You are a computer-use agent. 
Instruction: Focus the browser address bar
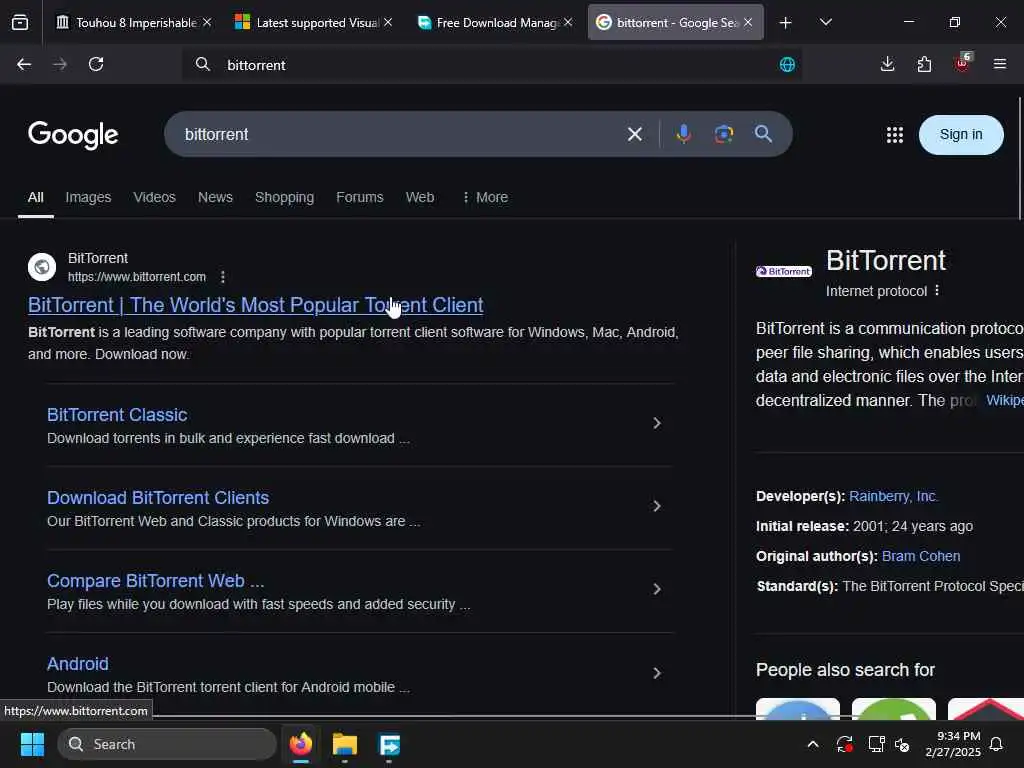(491, 65)
